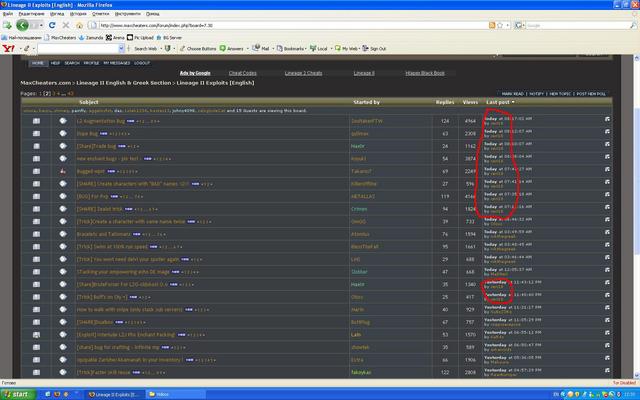Open the Yahoo toolbar Mail icon
Screen dimensions: 640x400
[264, 48]
